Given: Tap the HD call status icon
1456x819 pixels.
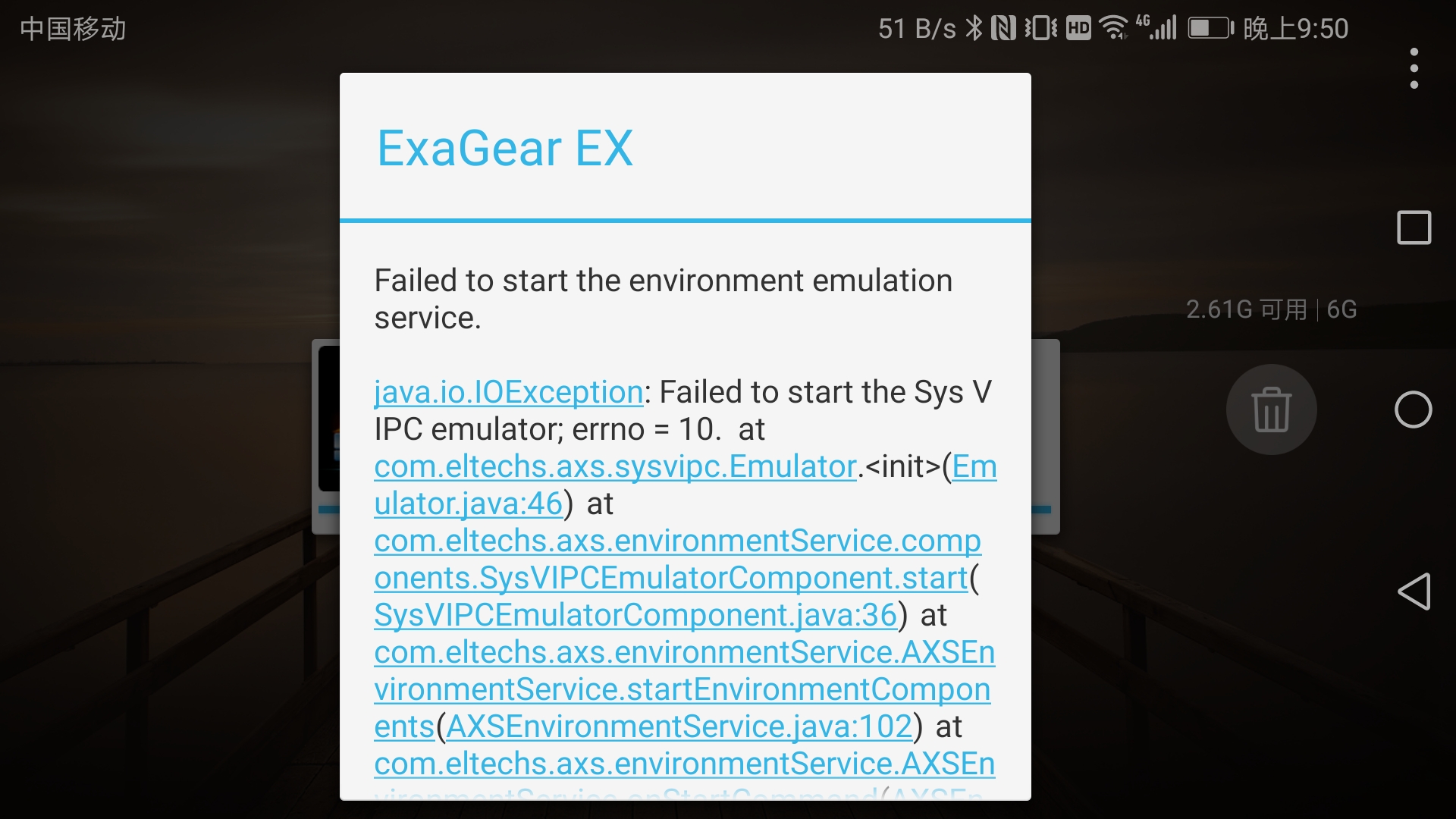Looking at the screenshot, I should click(1078, 29).
